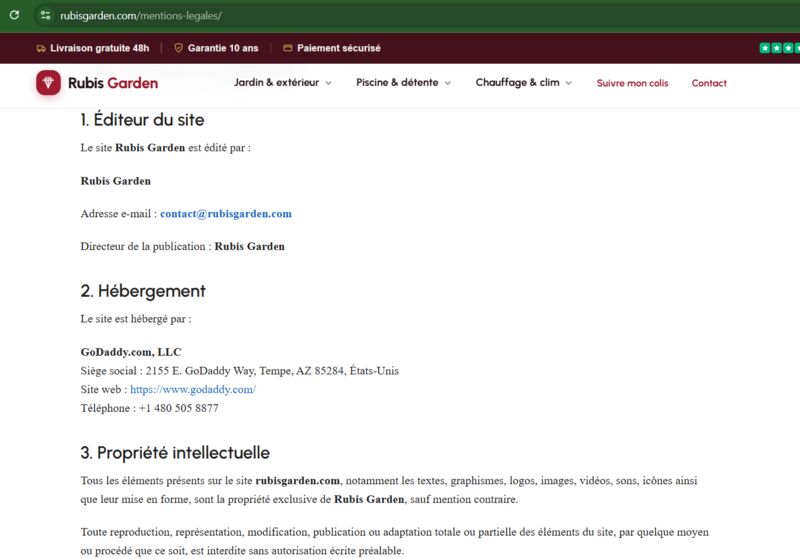
Task: Click the Directeur de la publication line
Action: click(183, 246)
